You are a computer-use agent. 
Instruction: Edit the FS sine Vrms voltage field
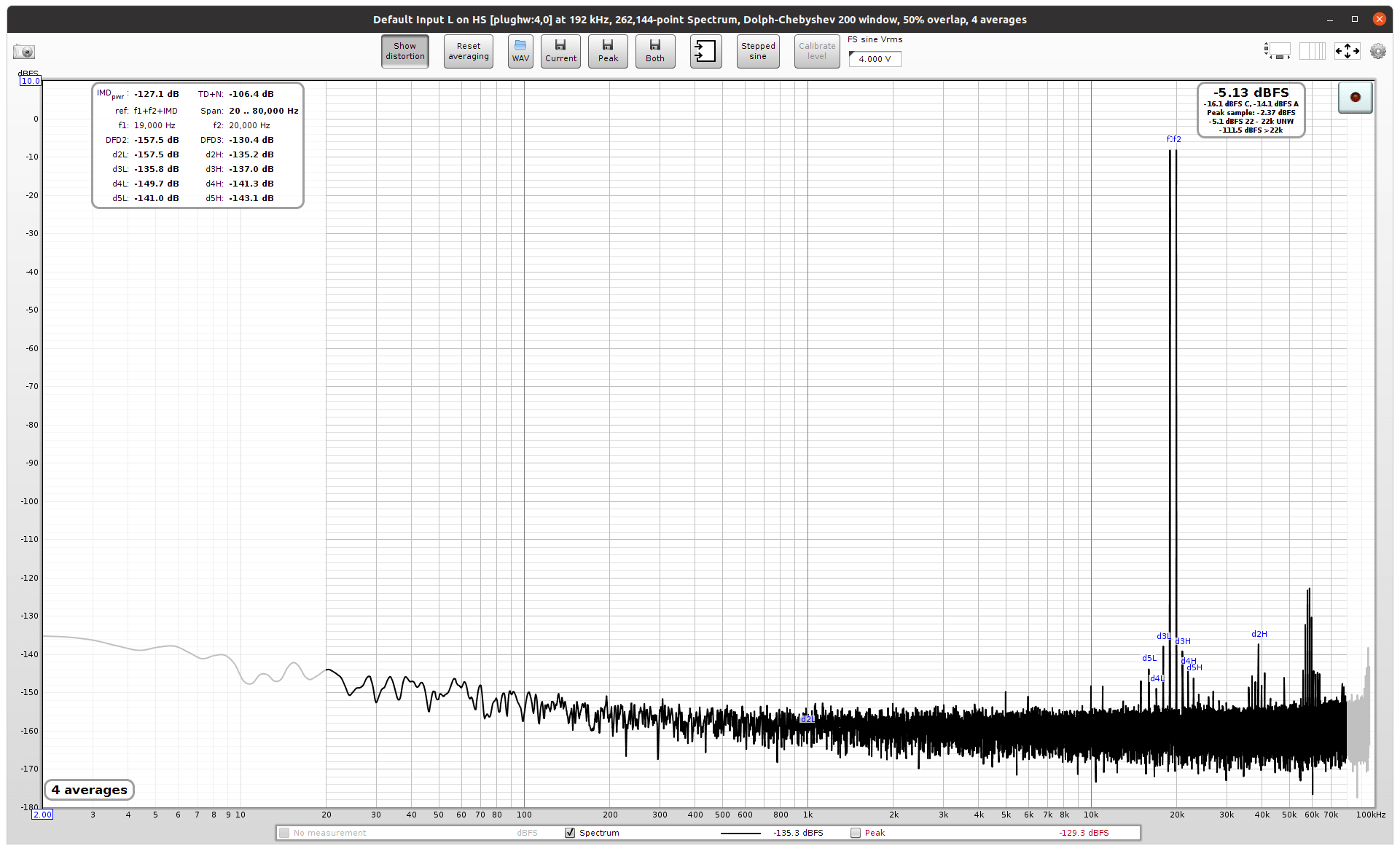pos(875,59)
